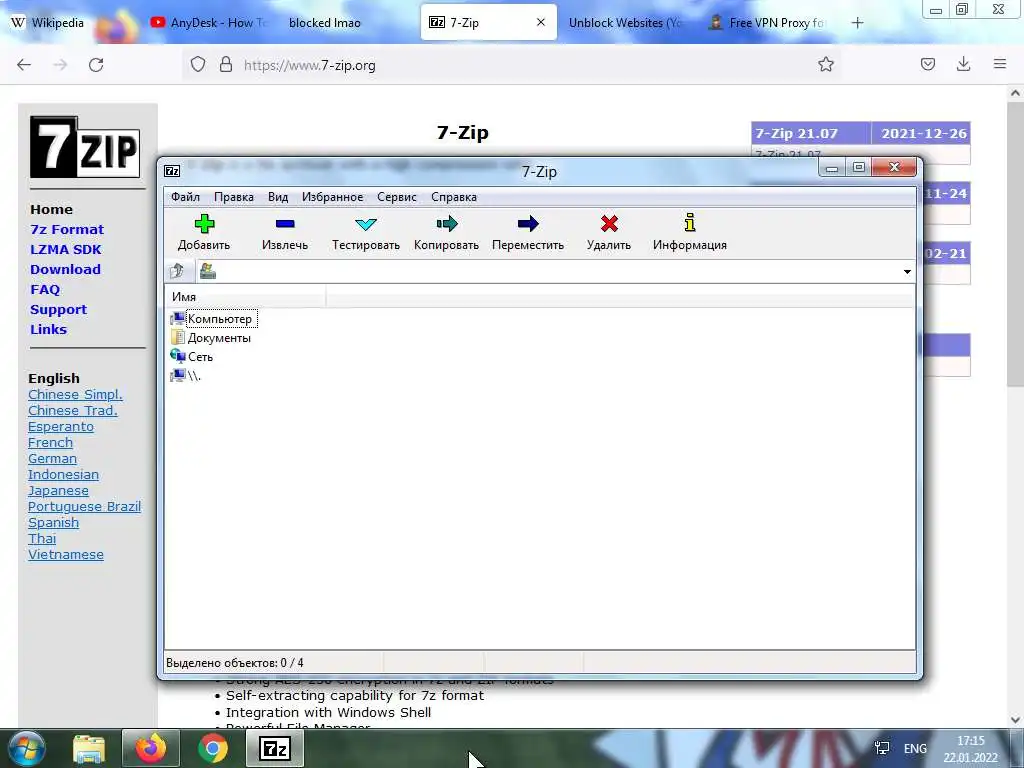Open the Файл menu
Image resolution: width=1024 pixels, height=768 pixels.
coord(185,197)
